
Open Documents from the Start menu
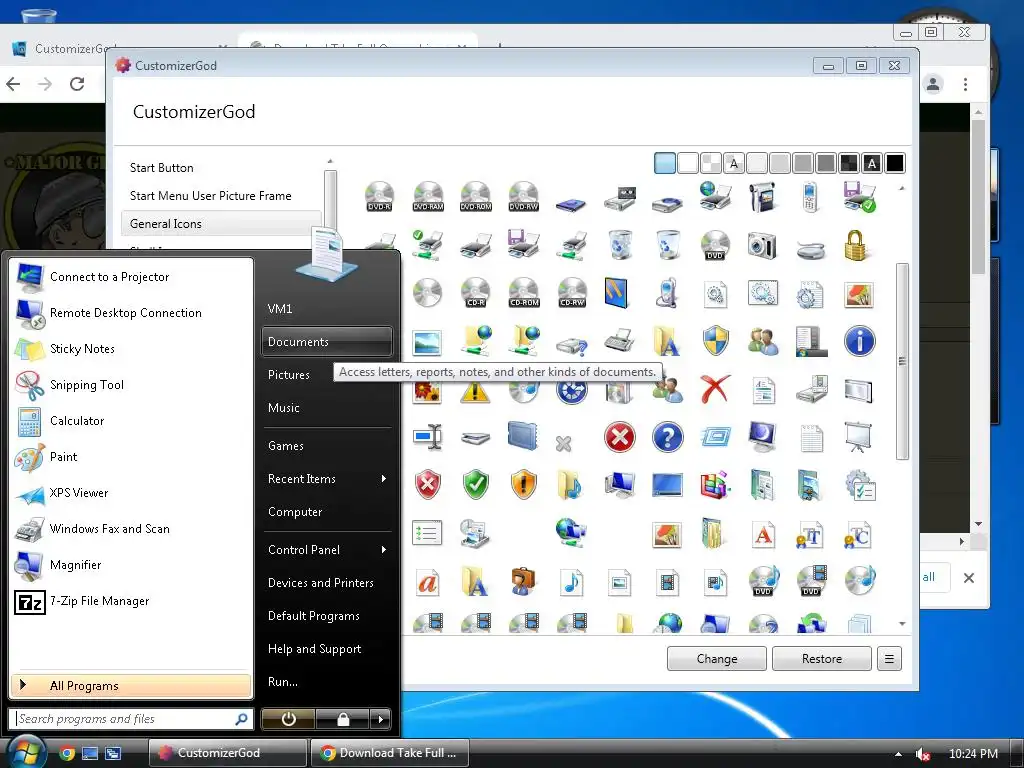click(x=327, y=342)
